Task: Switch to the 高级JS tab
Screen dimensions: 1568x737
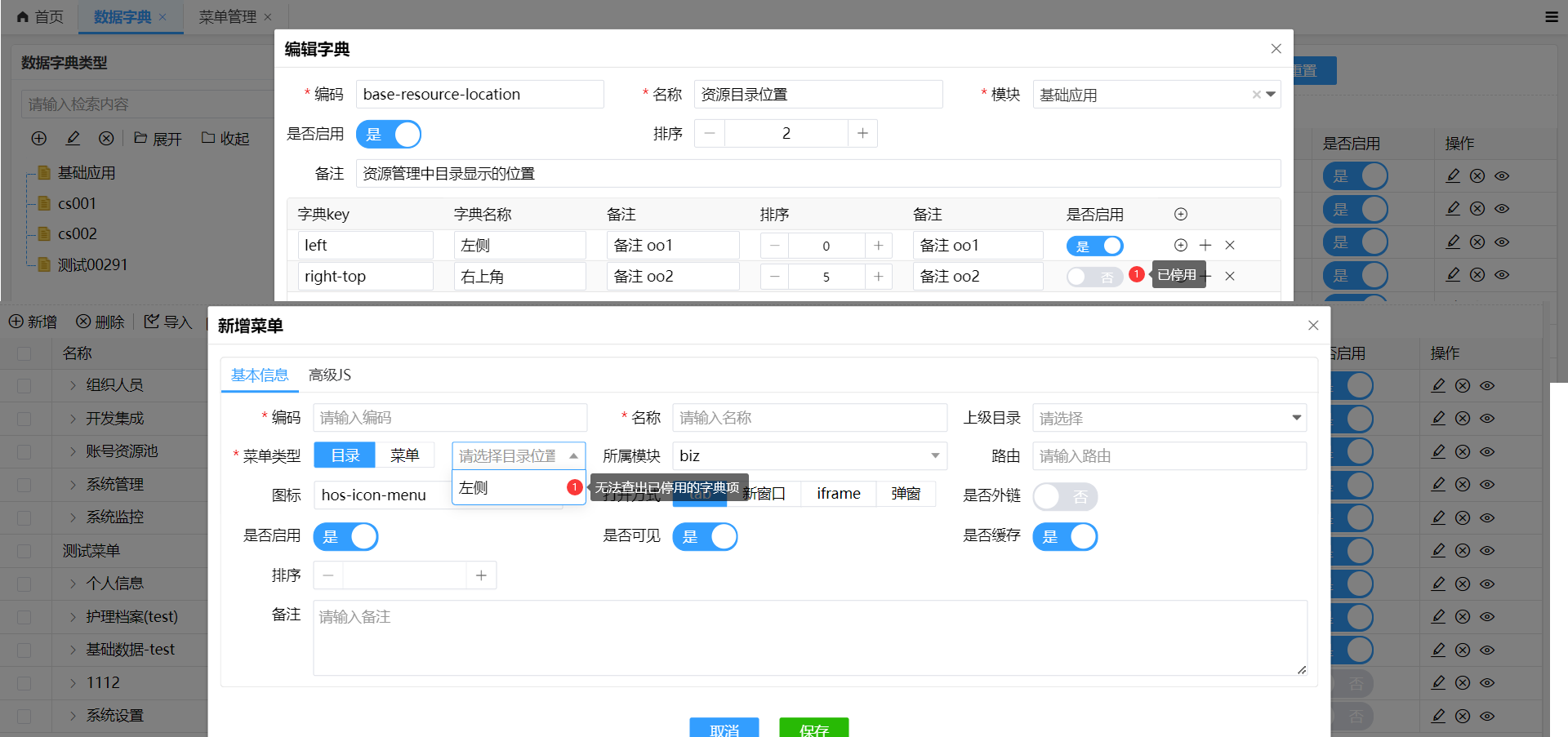Action: [330, 375]
